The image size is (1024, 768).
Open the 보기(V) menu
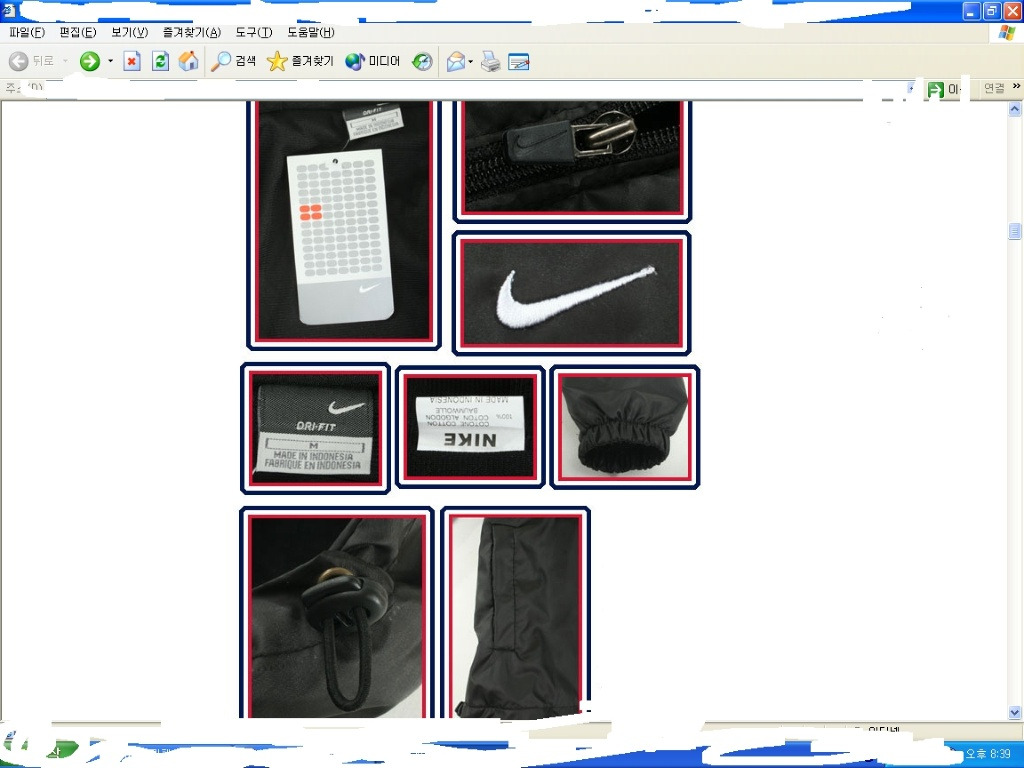[129, 32]
